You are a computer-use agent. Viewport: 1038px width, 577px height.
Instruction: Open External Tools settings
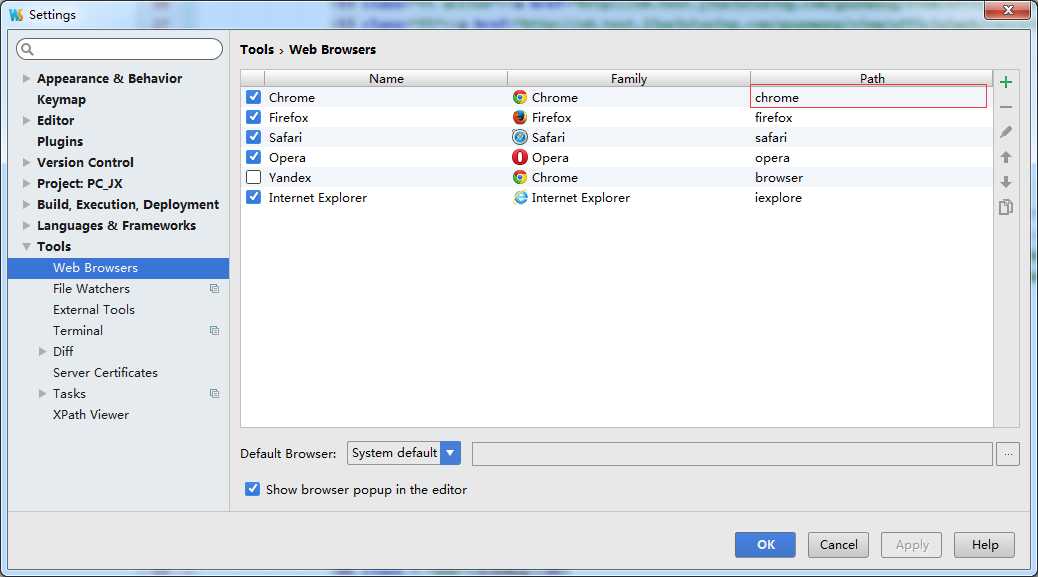tap(94, 310)
